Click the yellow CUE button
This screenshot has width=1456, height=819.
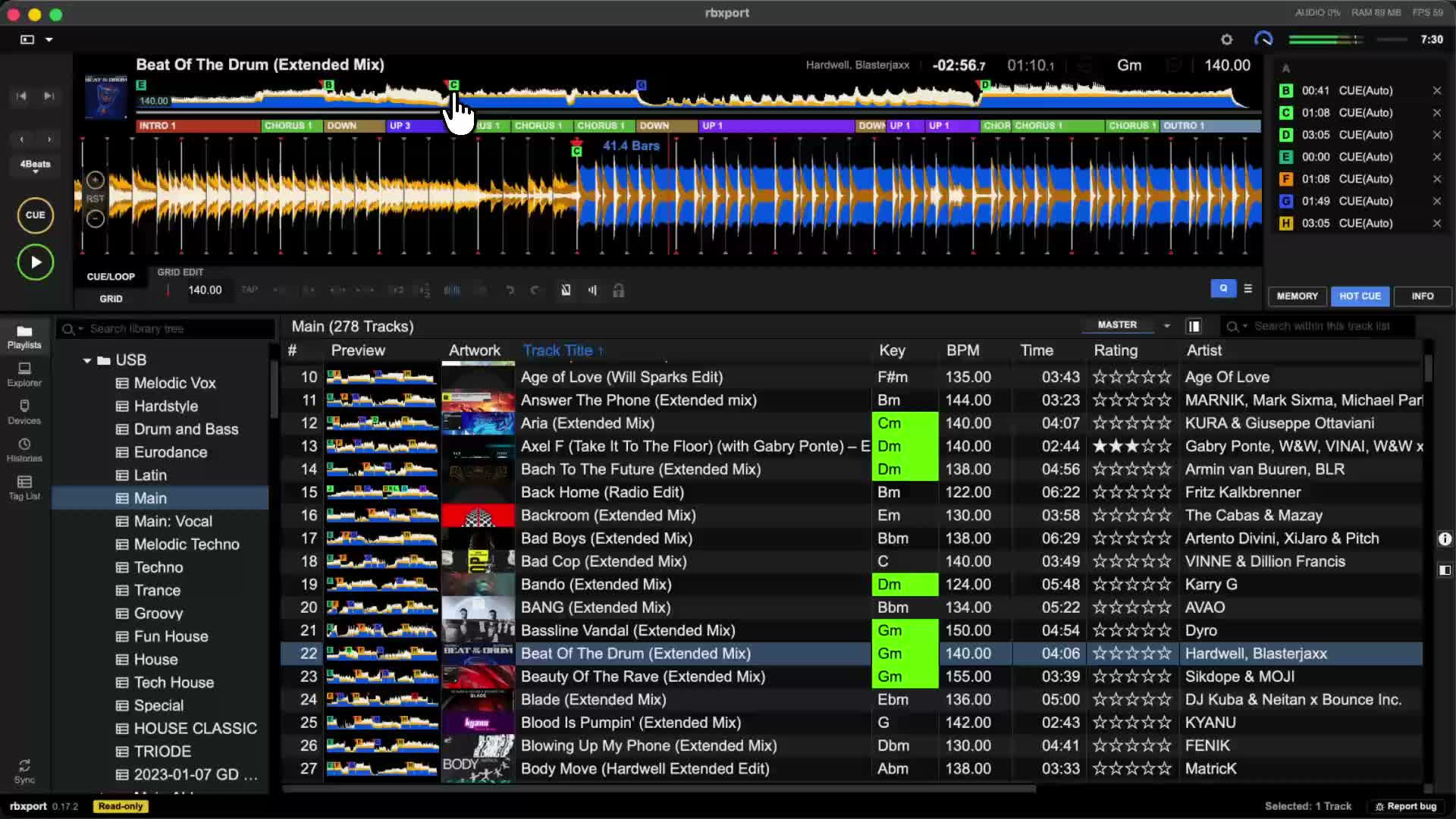coord(36,215)
